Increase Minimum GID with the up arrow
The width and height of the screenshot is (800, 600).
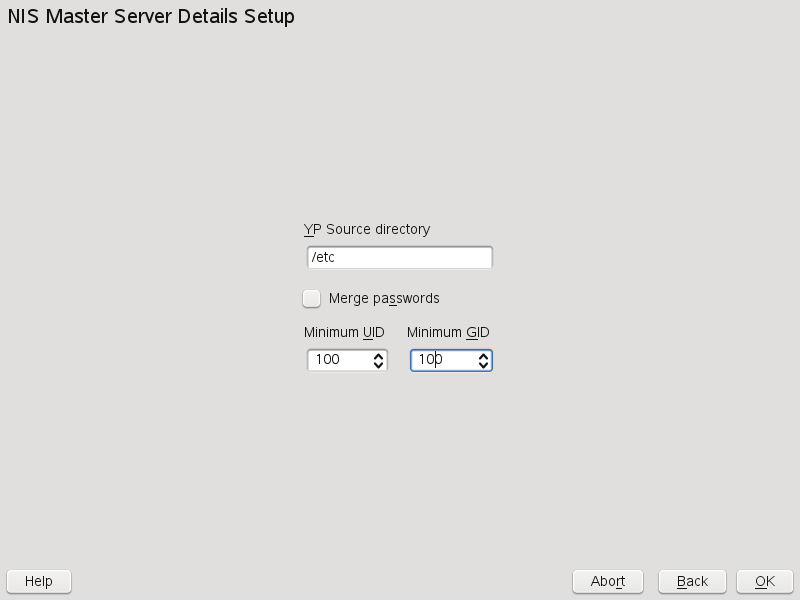(x=483, y=355)
